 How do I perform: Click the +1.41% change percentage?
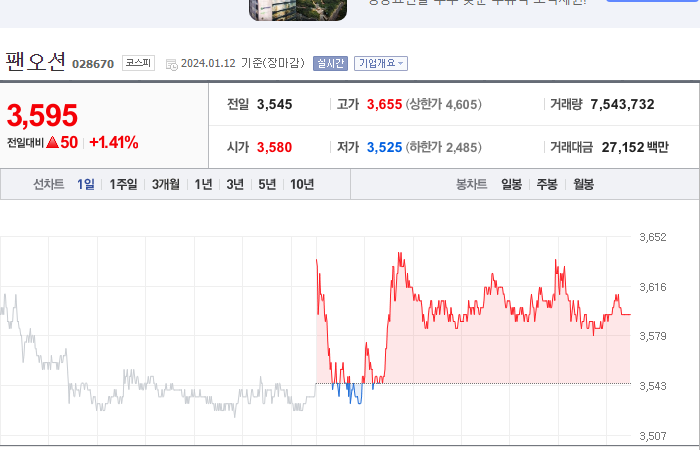click(114, 142)
